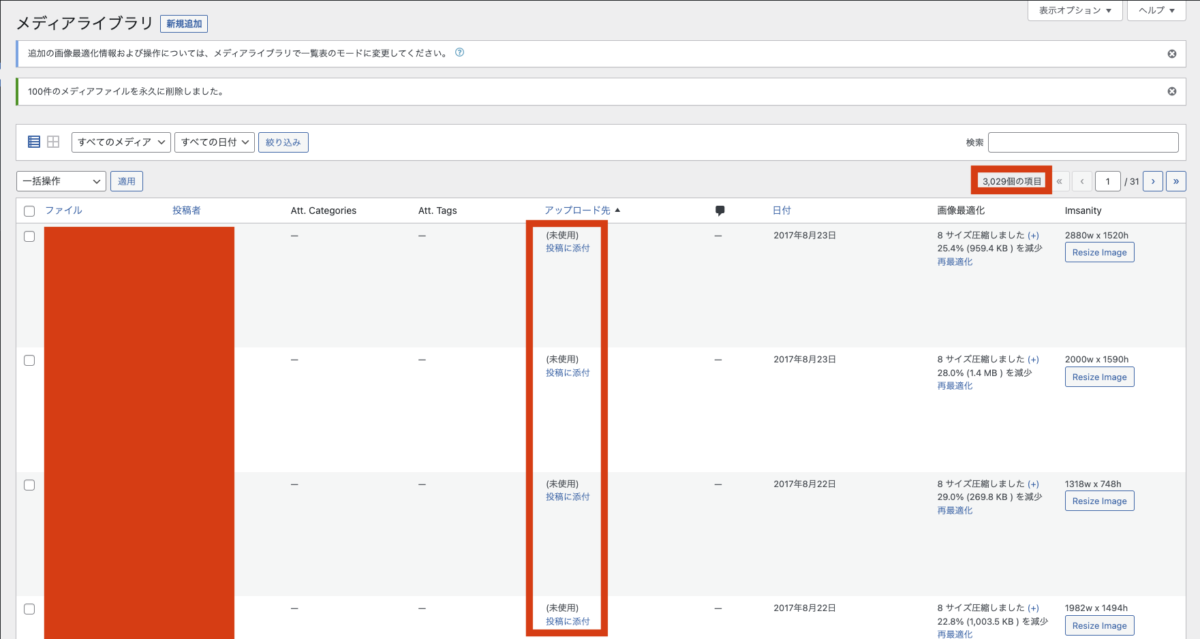Tick the select-all checkbox in table header
1200x639 pixels.
tap(29, 211)
